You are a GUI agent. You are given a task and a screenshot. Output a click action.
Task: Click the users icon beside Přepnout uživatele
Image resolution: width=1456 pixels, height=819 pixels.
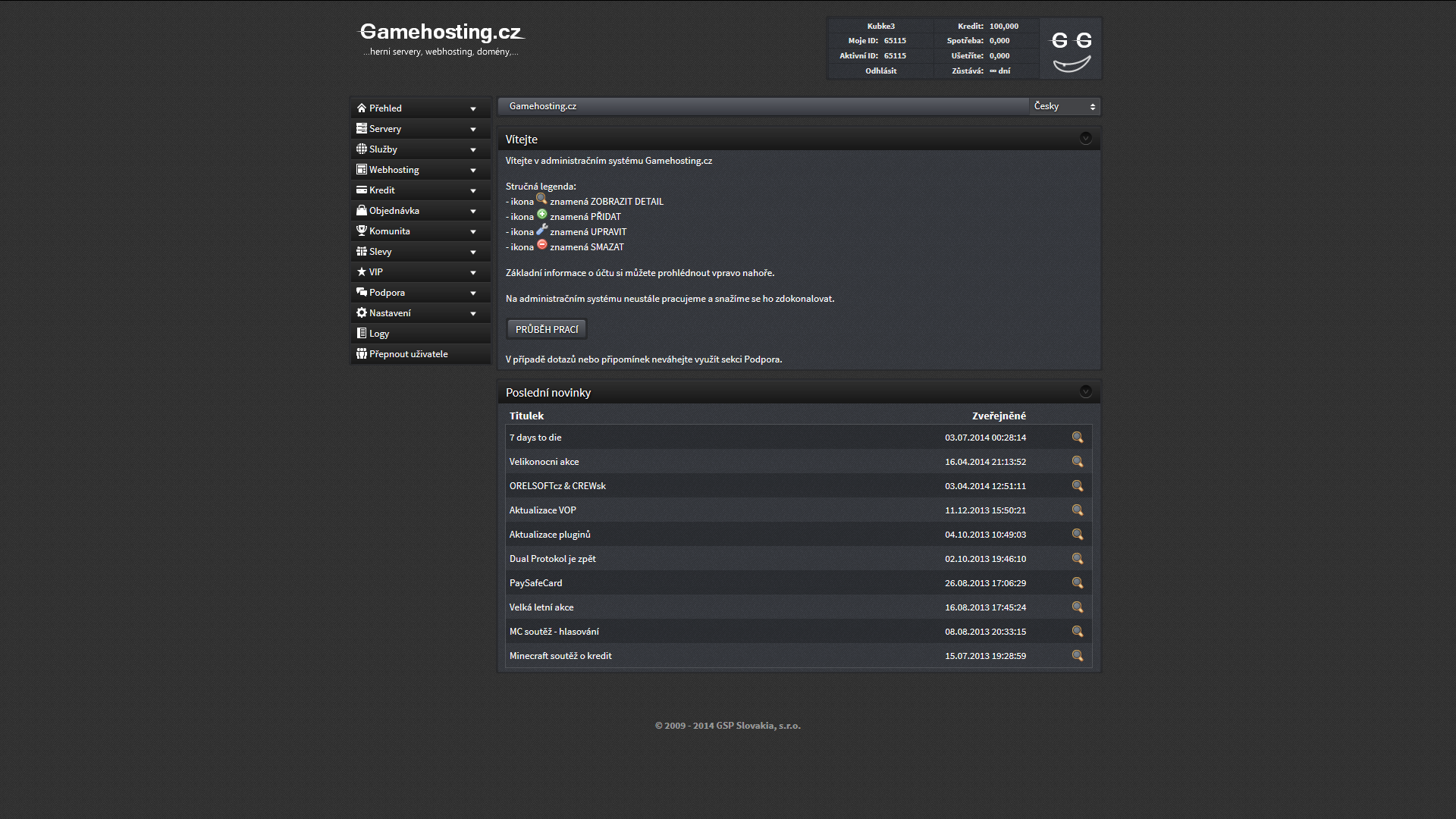[362, 353]
